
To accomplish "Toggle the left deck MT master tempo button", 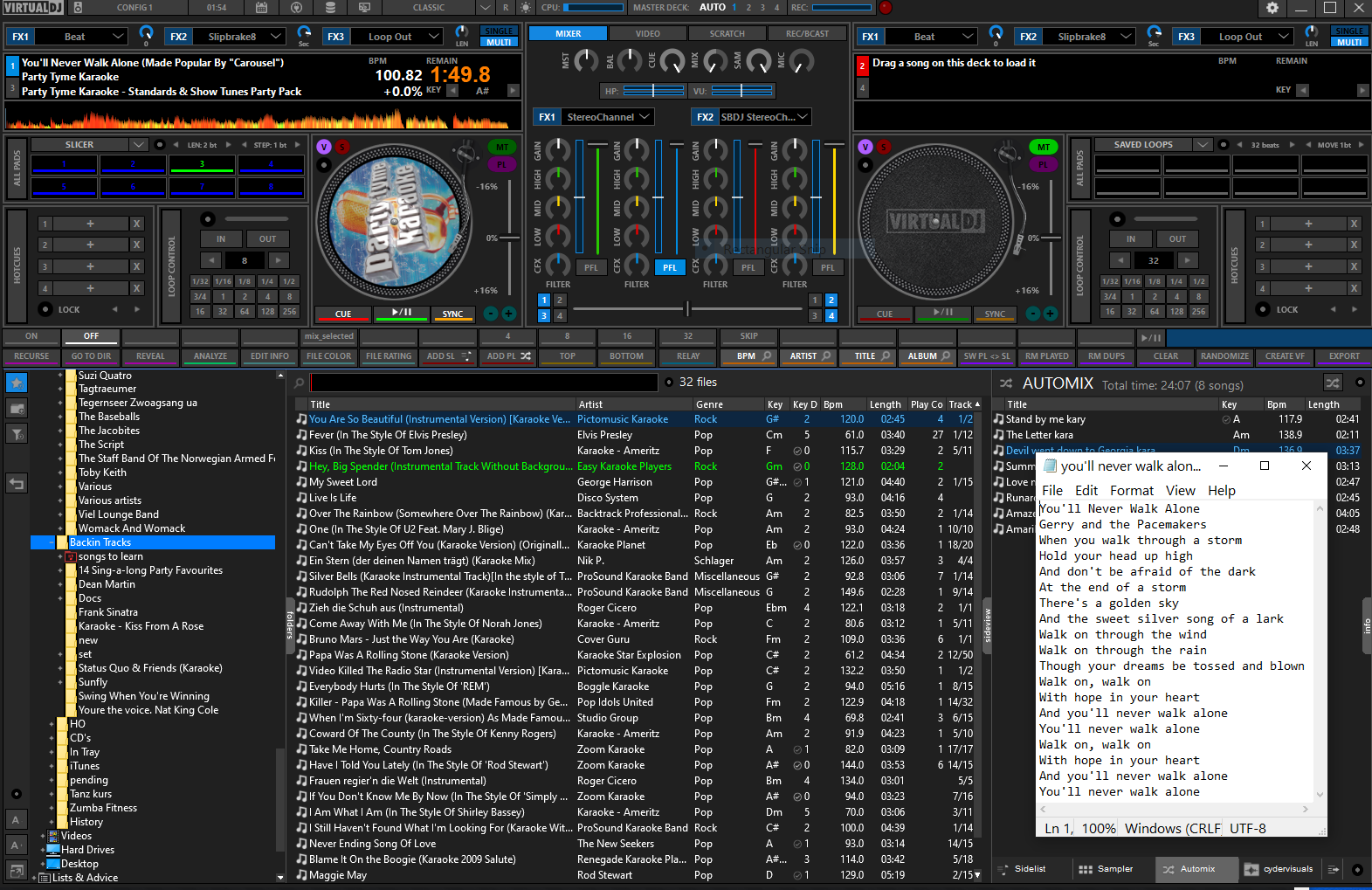I will [502, 147].
